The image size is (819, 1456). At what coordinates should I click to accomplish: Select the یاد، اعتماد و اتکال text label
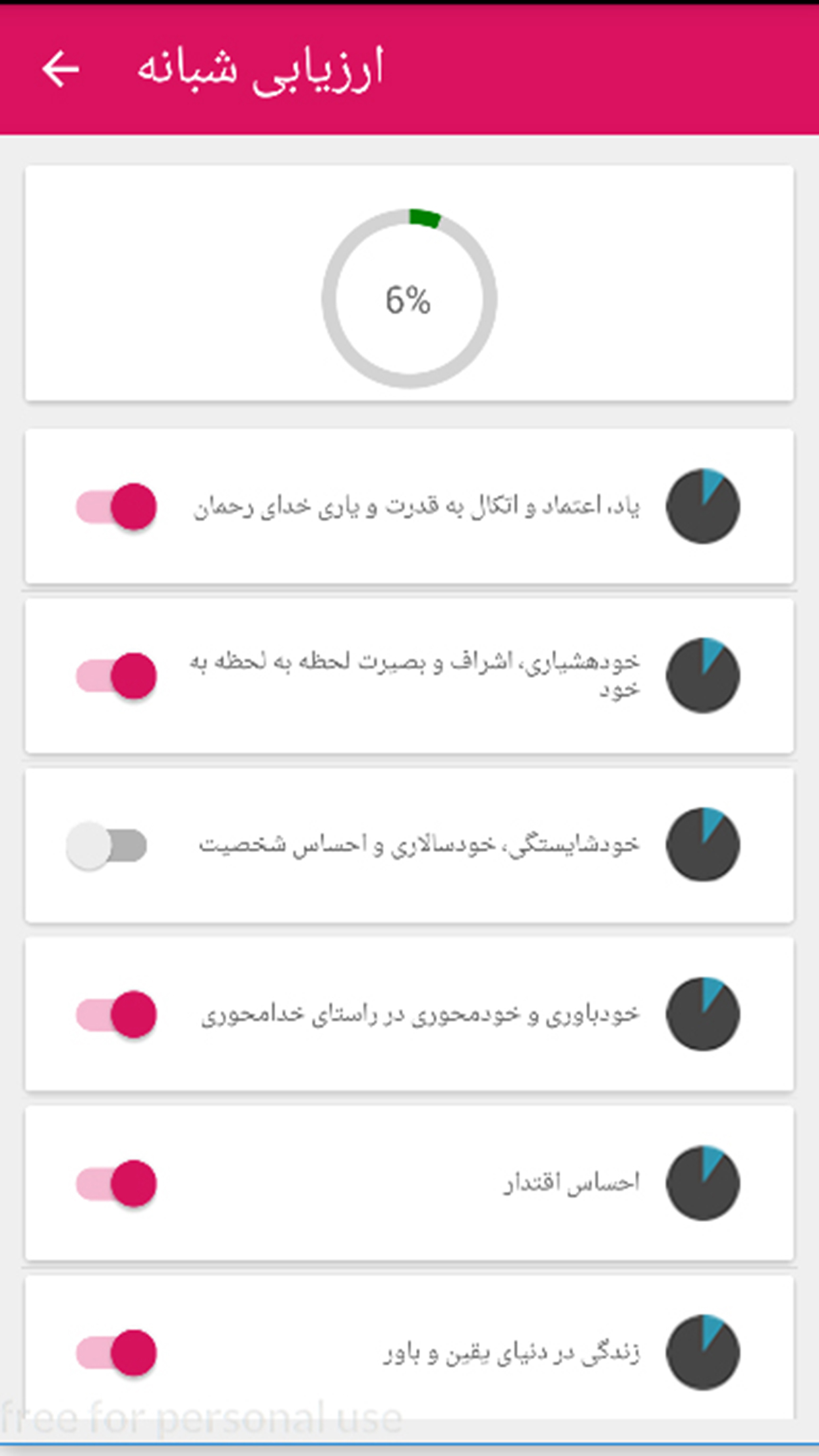(x=416, y=506)
